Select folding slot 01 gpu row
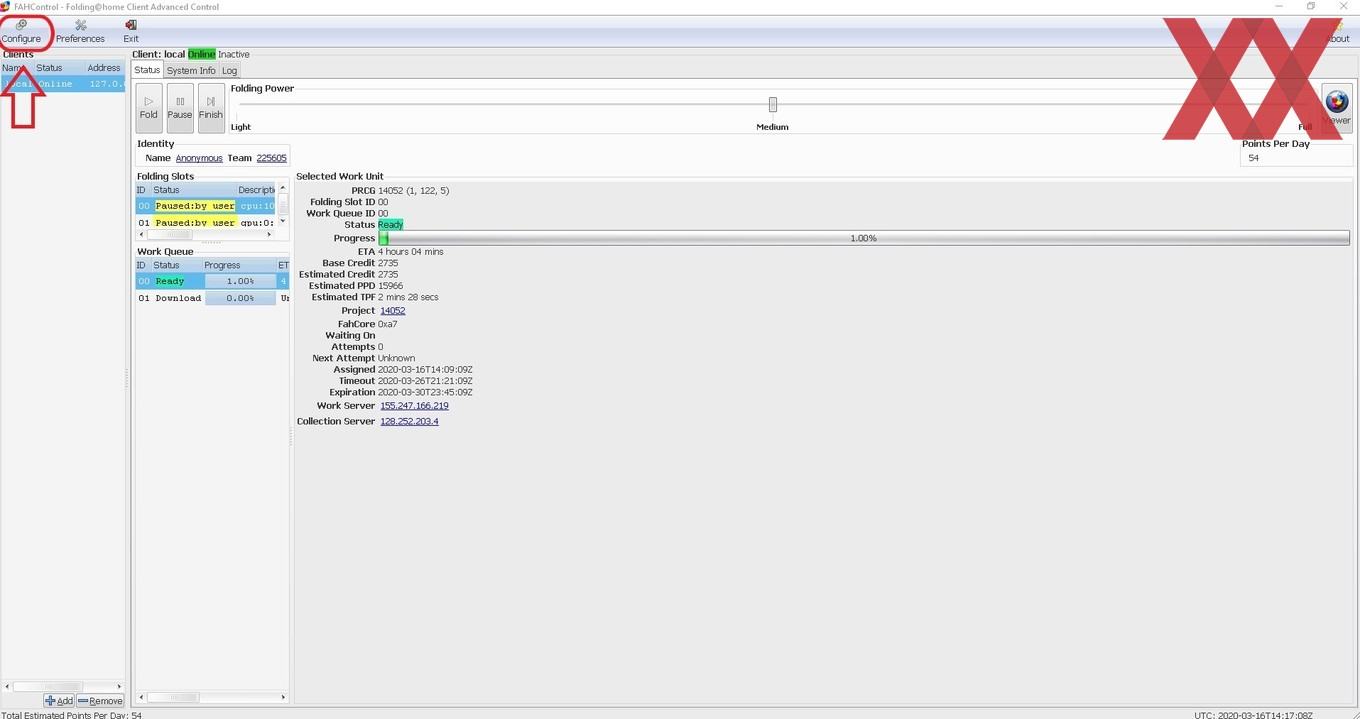Image resolution: width=1360 pixels, height=719 pixels. click(x=205, y=223)
